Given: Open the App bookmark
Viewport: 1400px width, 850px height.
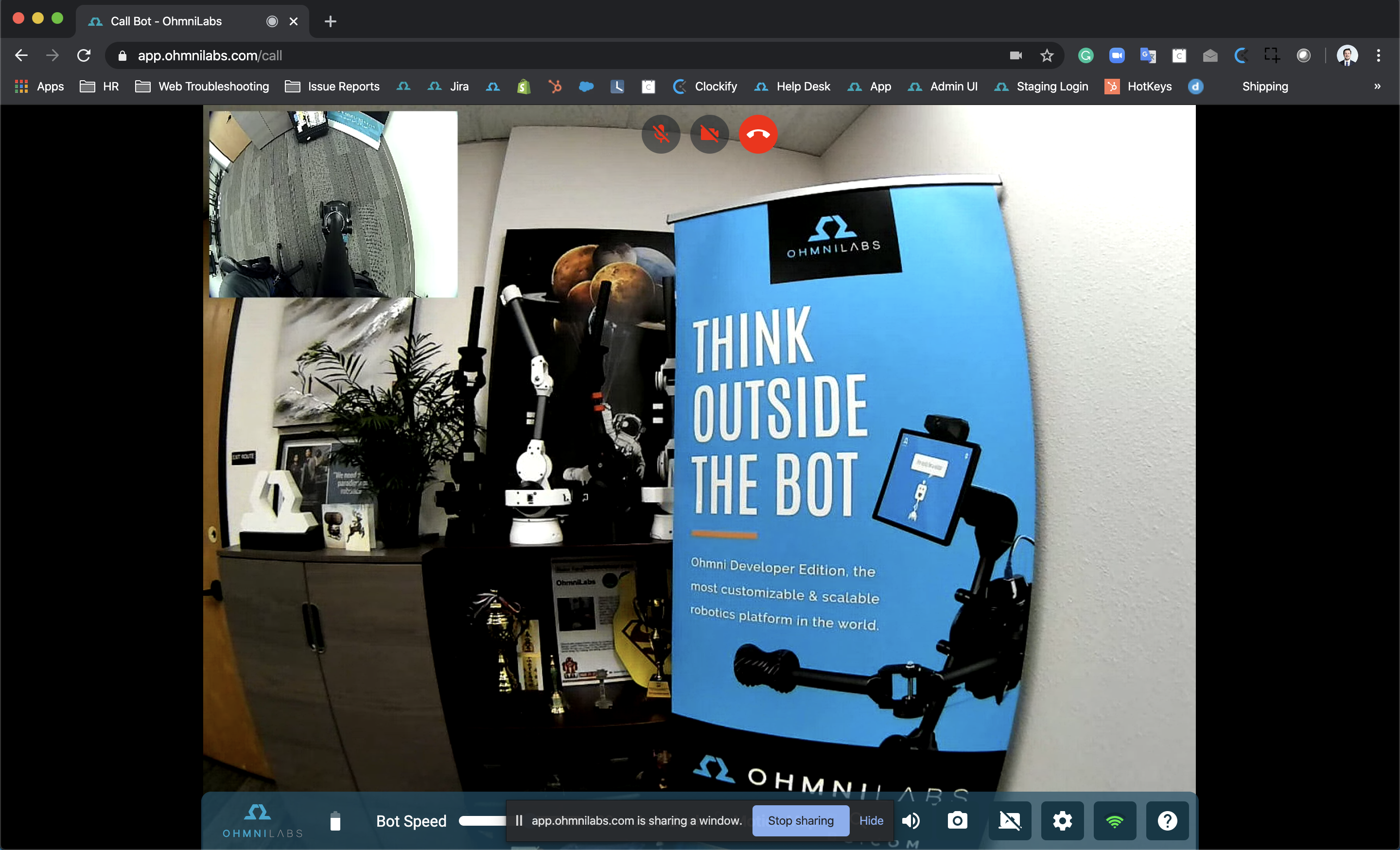Looking at the screenshot, I should tap(869, 87).
